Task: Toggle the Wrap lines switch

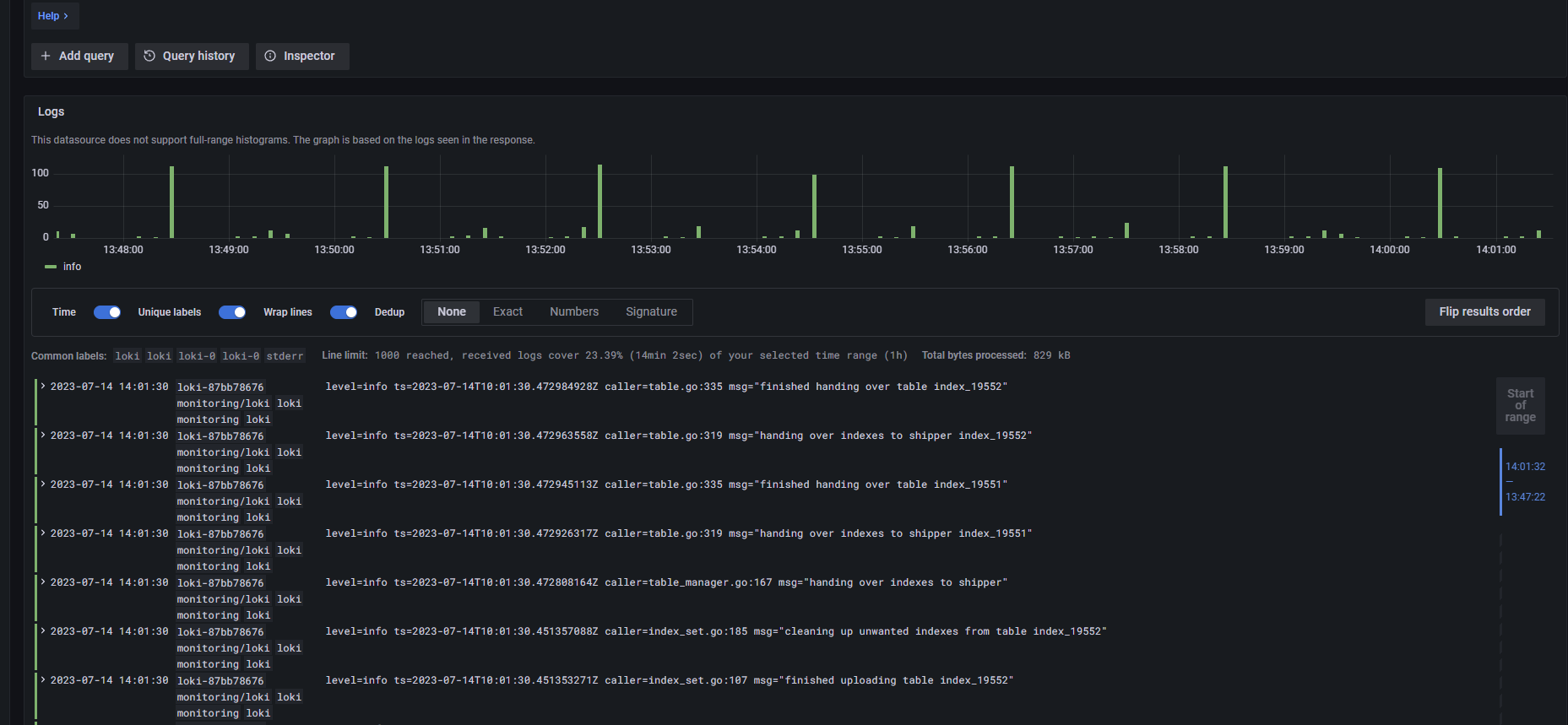Action: coord(344,312)
